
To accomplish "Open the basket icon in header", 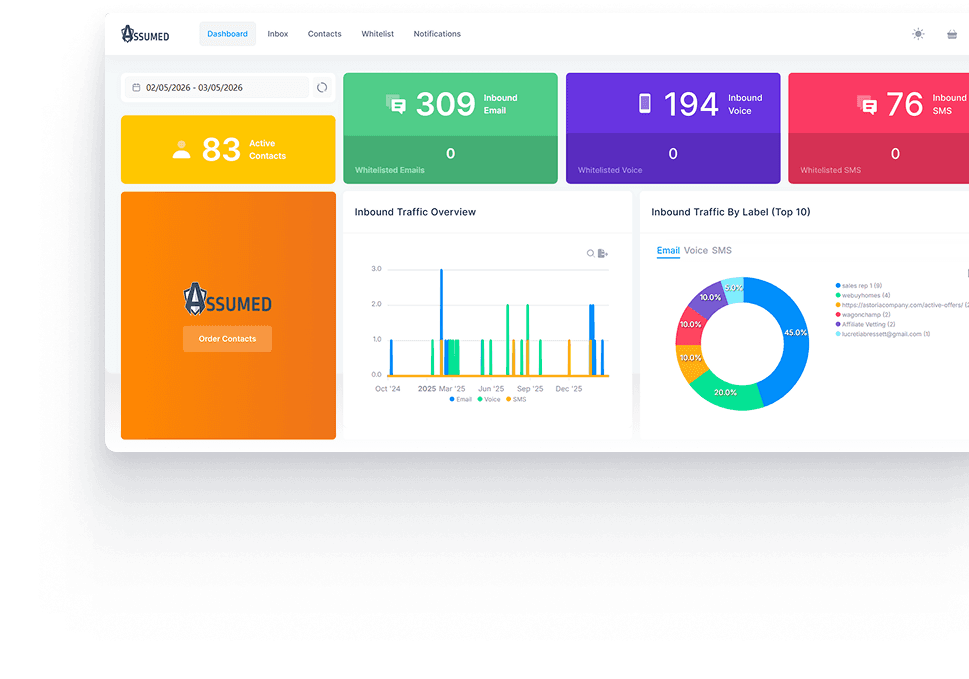I will (952, 34).
